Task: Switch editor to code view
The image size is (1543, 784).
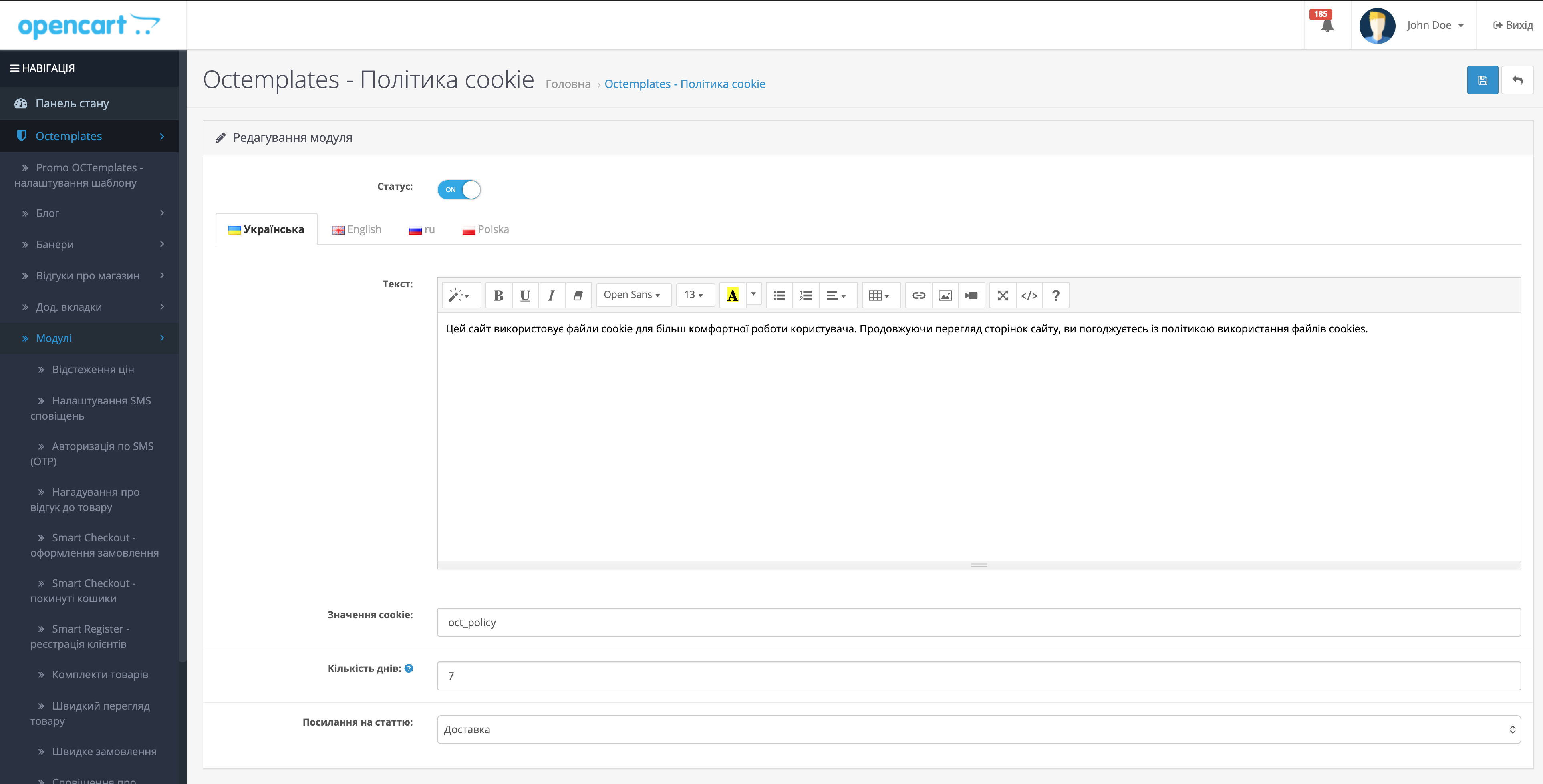Action: (1029, 295)
